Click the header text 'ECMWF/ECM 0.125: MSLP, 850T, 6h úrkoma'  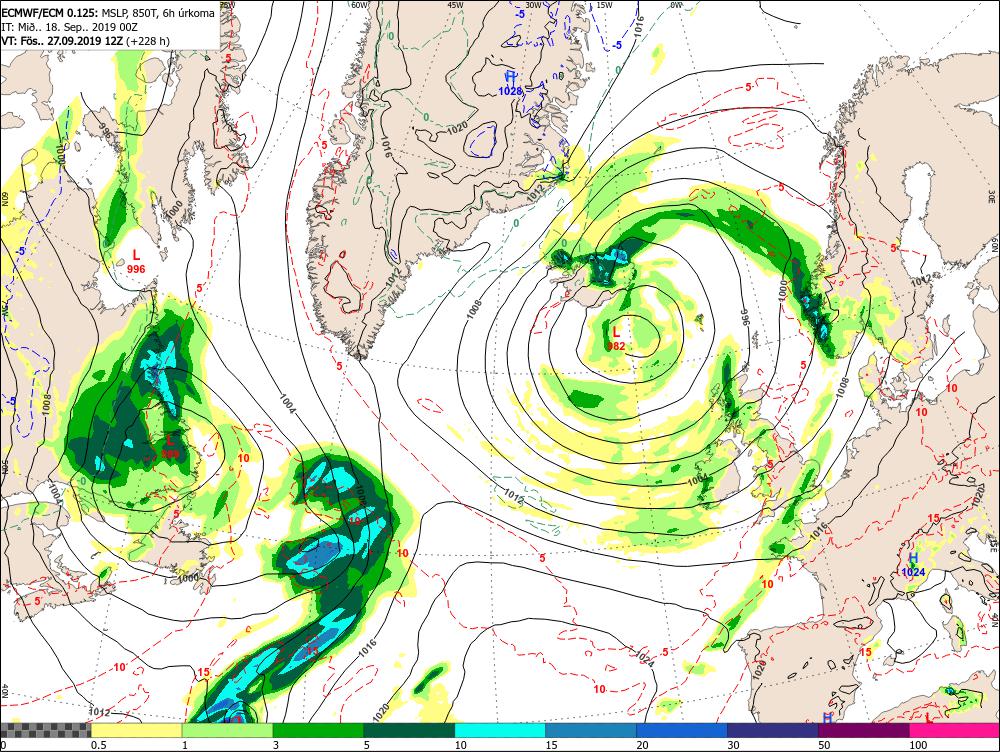point(108,13)
